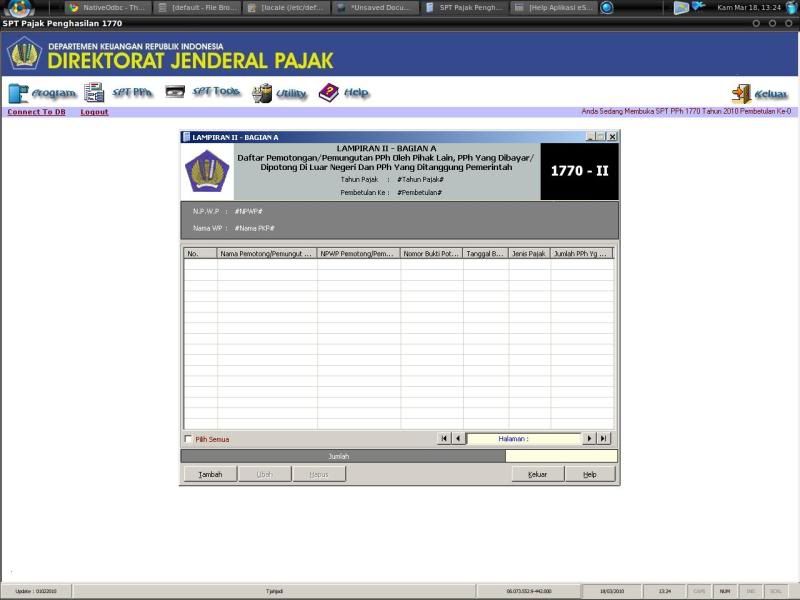The height and width of the screenshot is (600, 800).
Task: Click the Jenis Pajak column header
Action: click(x=530, y=254)
